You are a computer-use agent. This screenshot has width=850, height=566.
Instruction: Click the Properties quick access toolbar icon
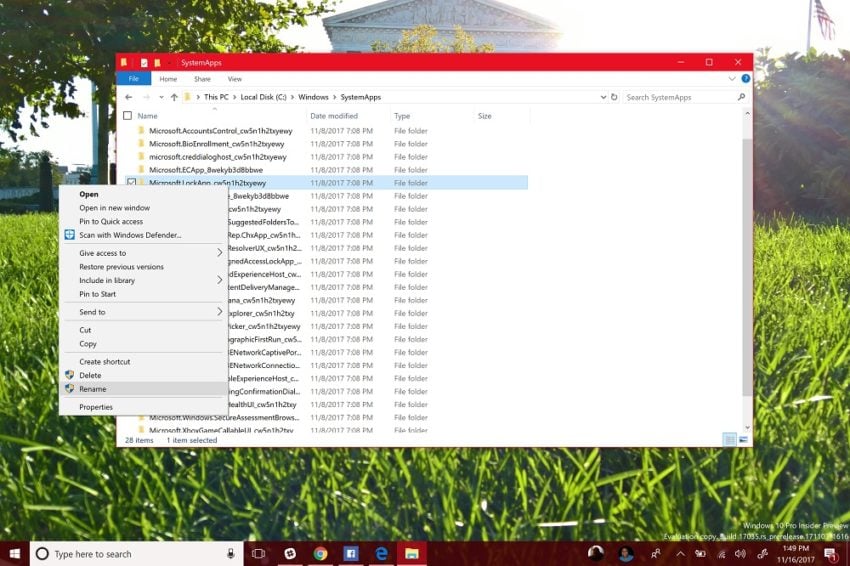(144, 63)
